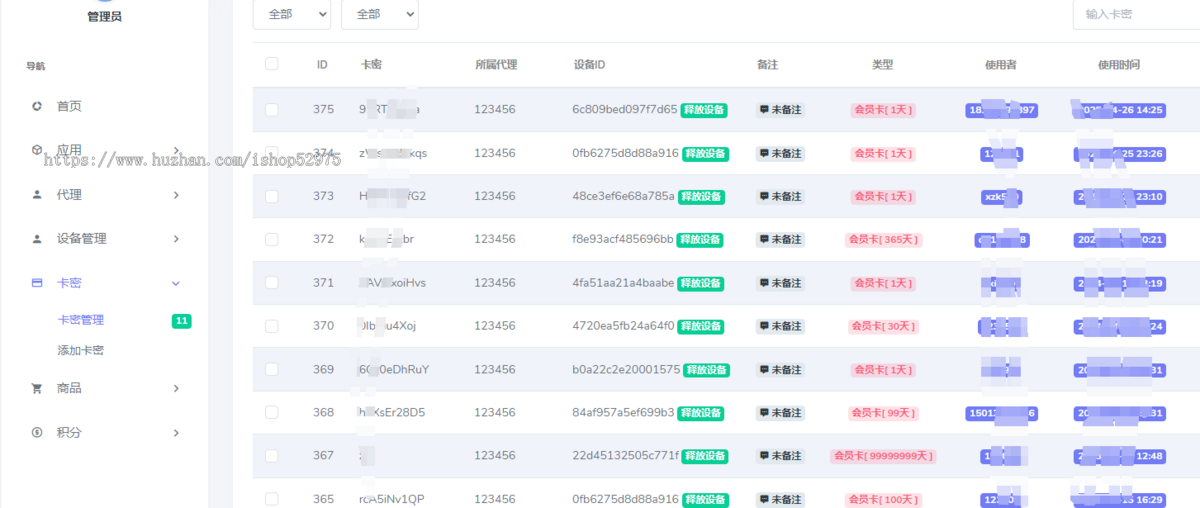1200x508 pixels.
Task: Click the 未备注 comment badge in row 371
Action: click(x=780, y=283)
